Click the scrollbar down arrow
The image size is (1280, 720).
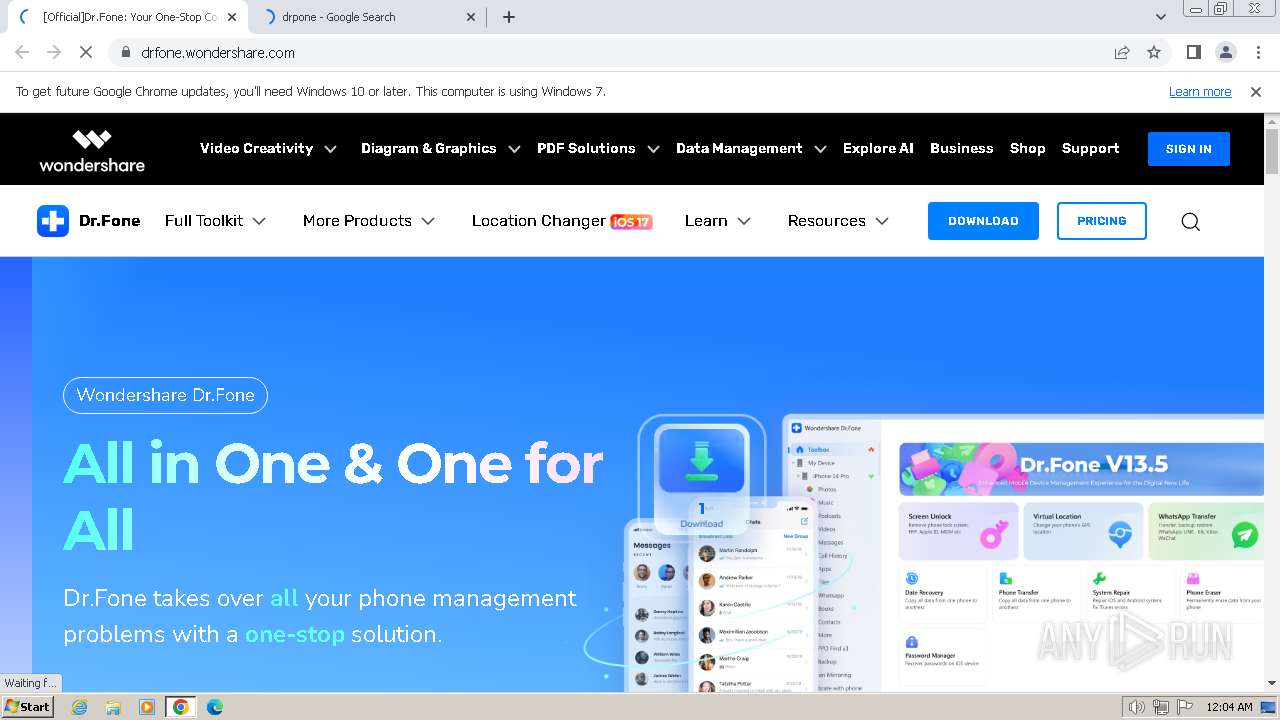(x=1272, y=683)
